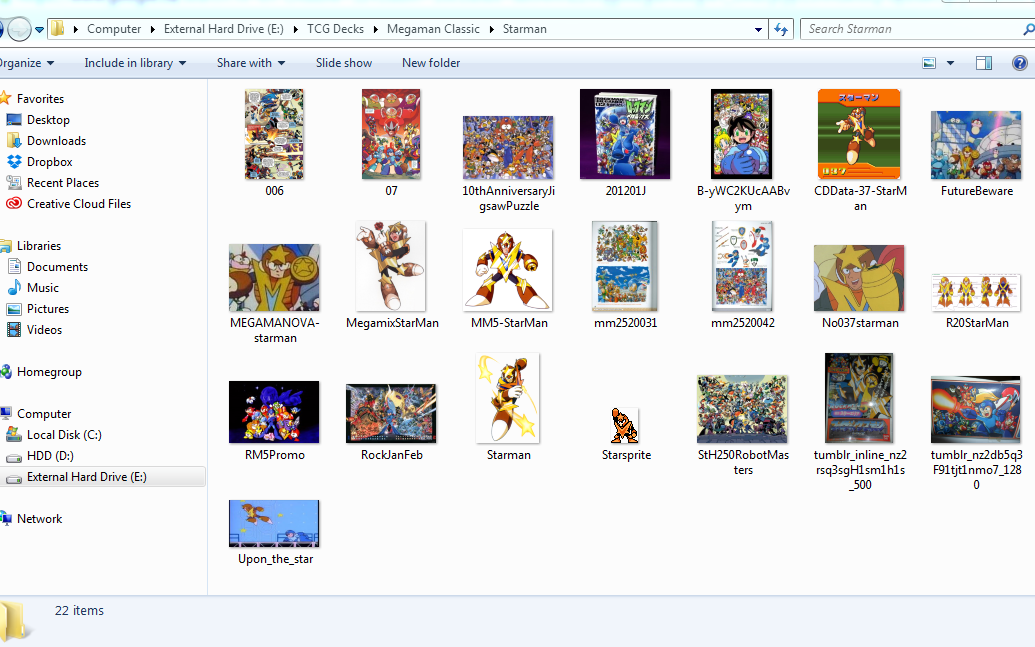Navigate to TCG Decks breadcrumb

(x=335, y=29)
